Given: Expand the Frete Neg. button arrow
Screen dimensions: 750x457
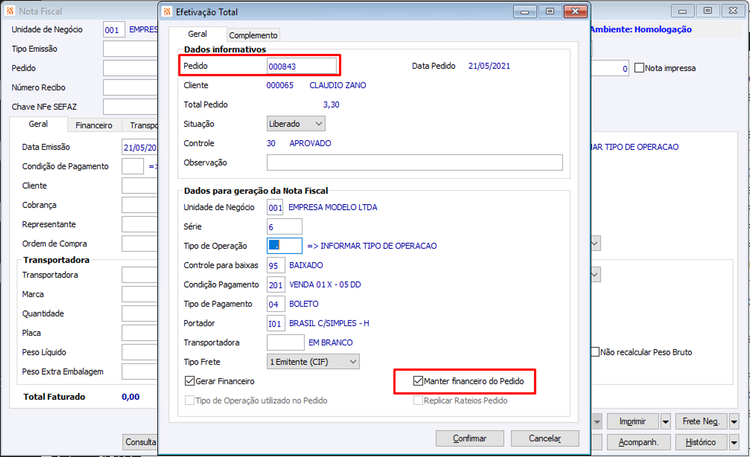Looking at the screenshot, I should point(734,422).
